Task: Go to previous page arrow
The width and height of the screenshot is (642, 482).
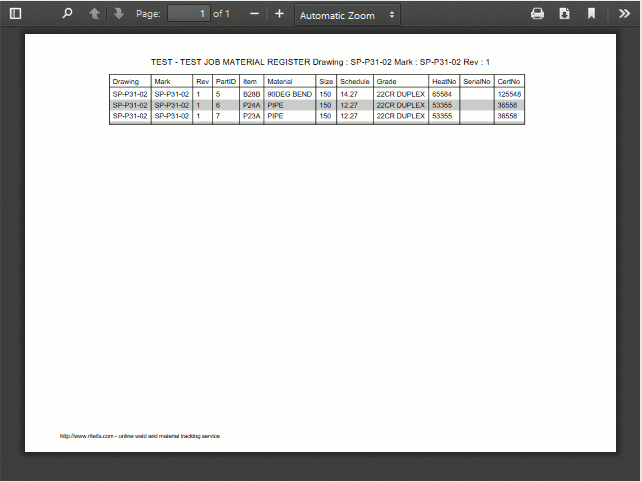Action: (94, 14)
